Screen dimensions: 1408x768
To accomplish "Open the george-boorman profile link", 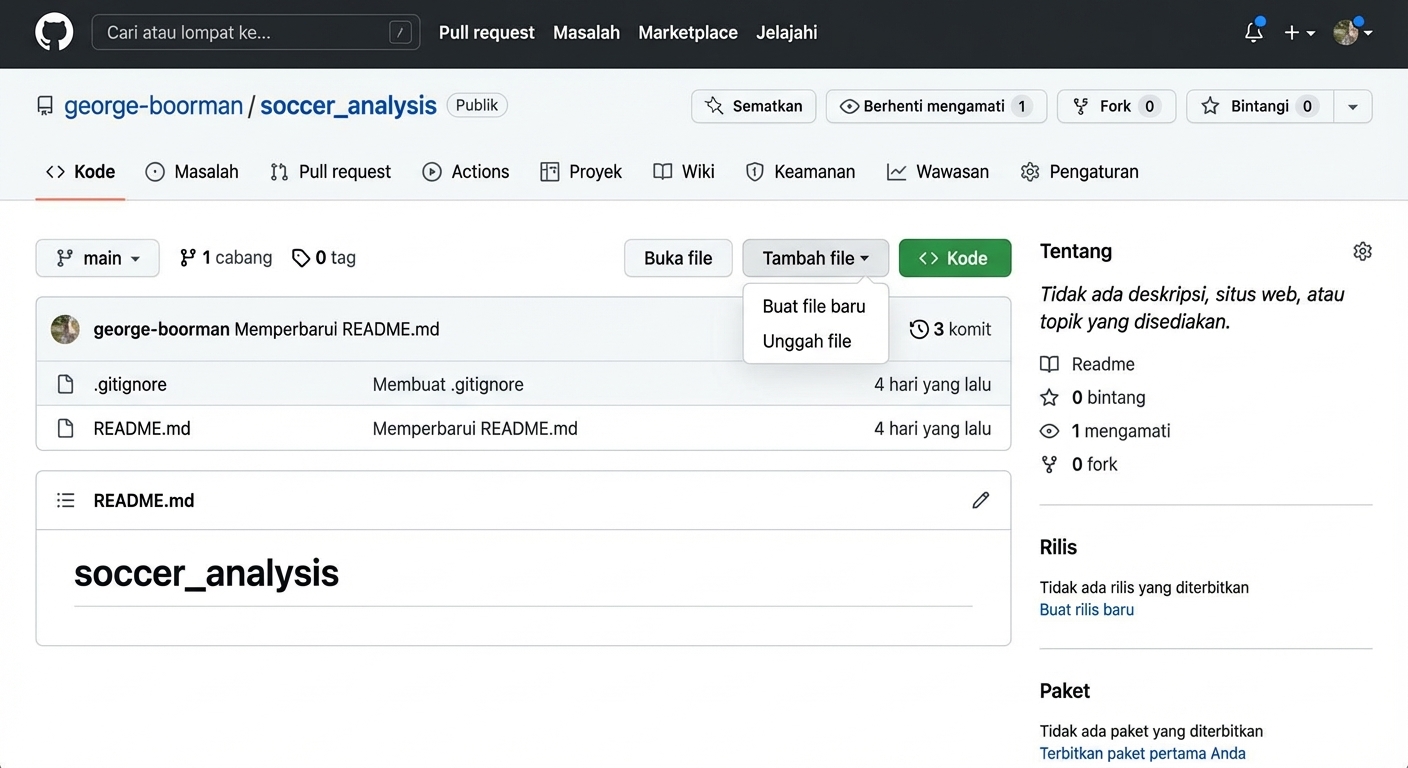I will pyautogui.click(x=154, y=106).
